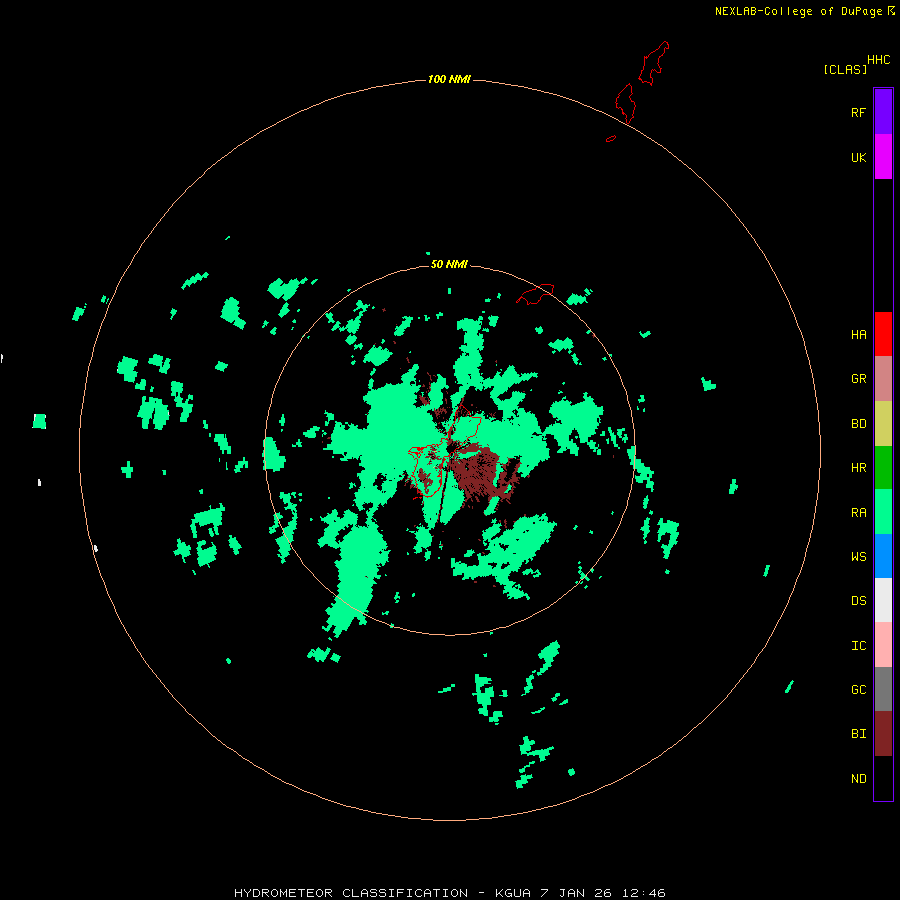Viewport: 900px width, 900px height.
Task: Click the HA red legend swatch
Action: [x=883, y=334]
